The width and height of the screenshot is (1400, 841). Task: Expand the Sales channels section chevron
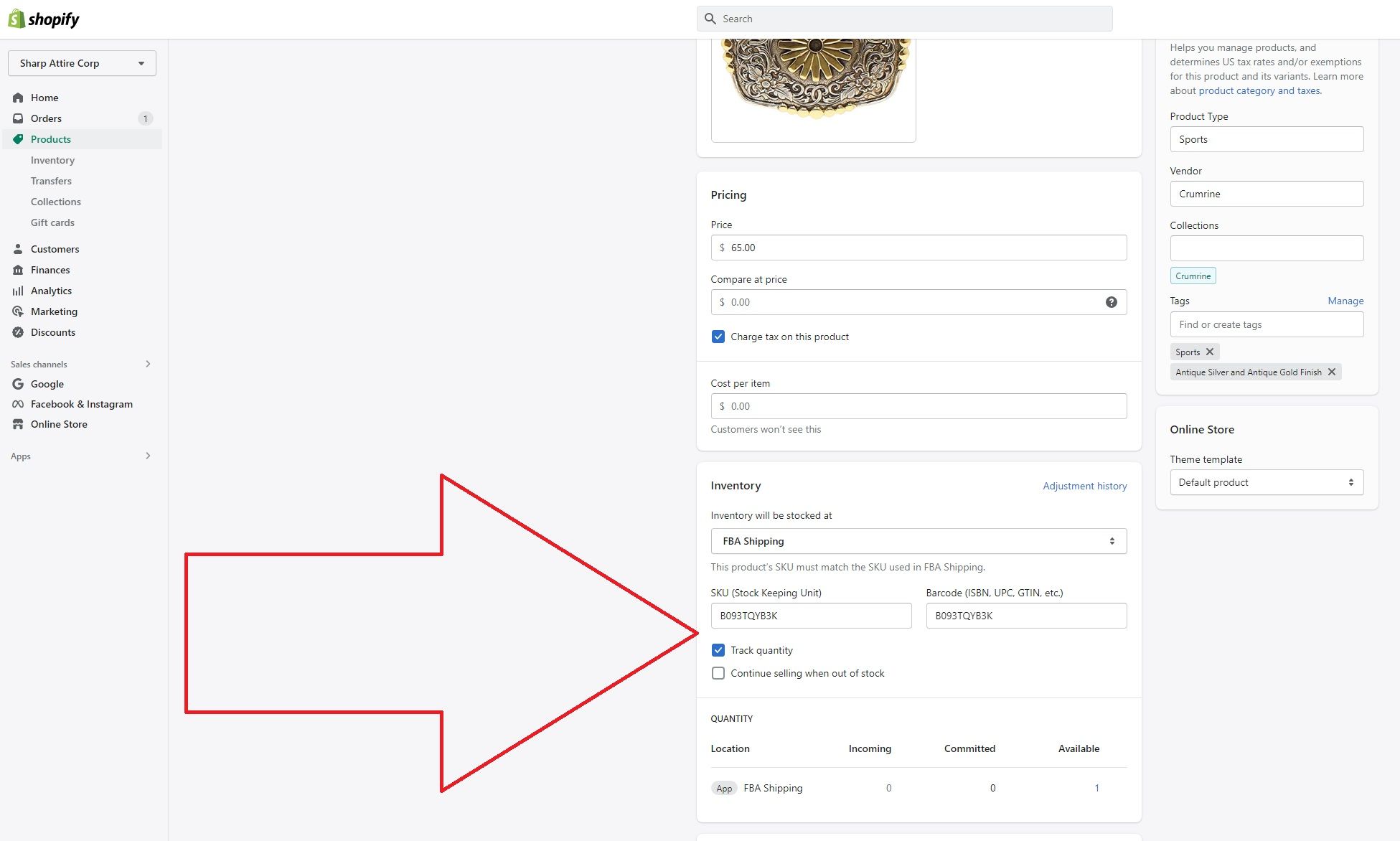(148, 364)
